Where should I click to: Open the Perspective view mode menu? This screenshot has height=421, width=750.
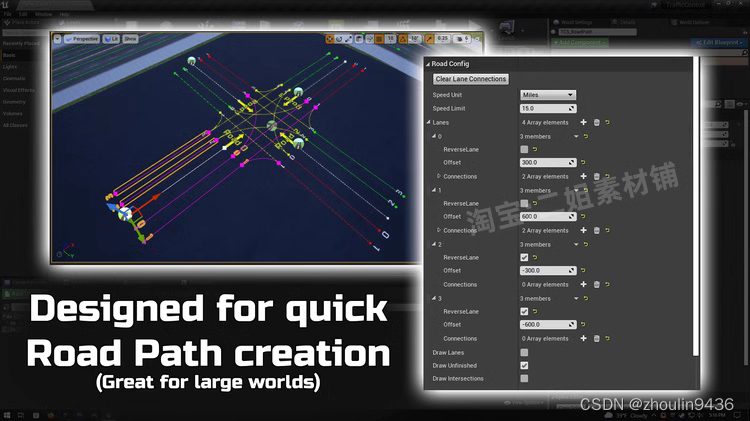coord(82,39)
